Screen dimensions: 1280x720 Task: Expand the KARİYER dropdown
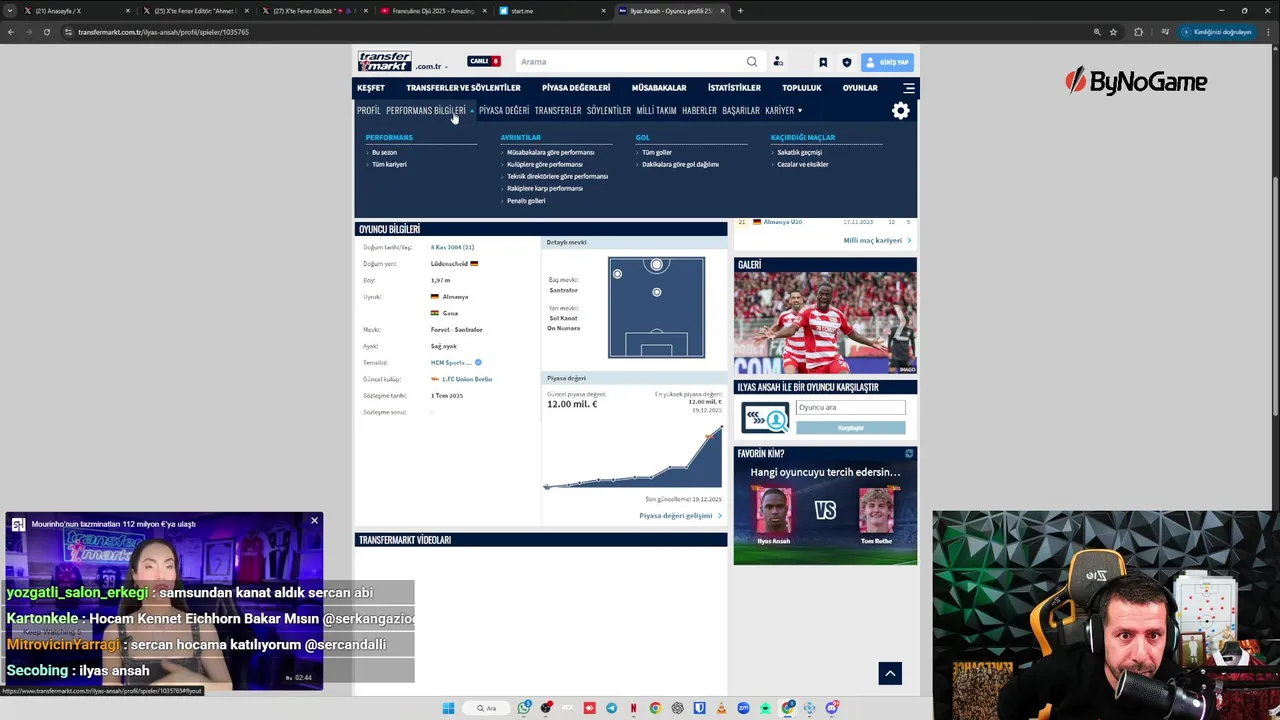(783, 111)
